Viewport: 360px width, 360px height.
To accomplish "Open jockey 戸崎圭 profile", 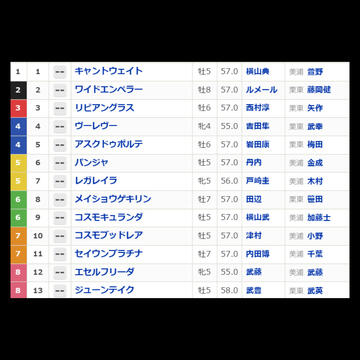I will coord(257,181).
